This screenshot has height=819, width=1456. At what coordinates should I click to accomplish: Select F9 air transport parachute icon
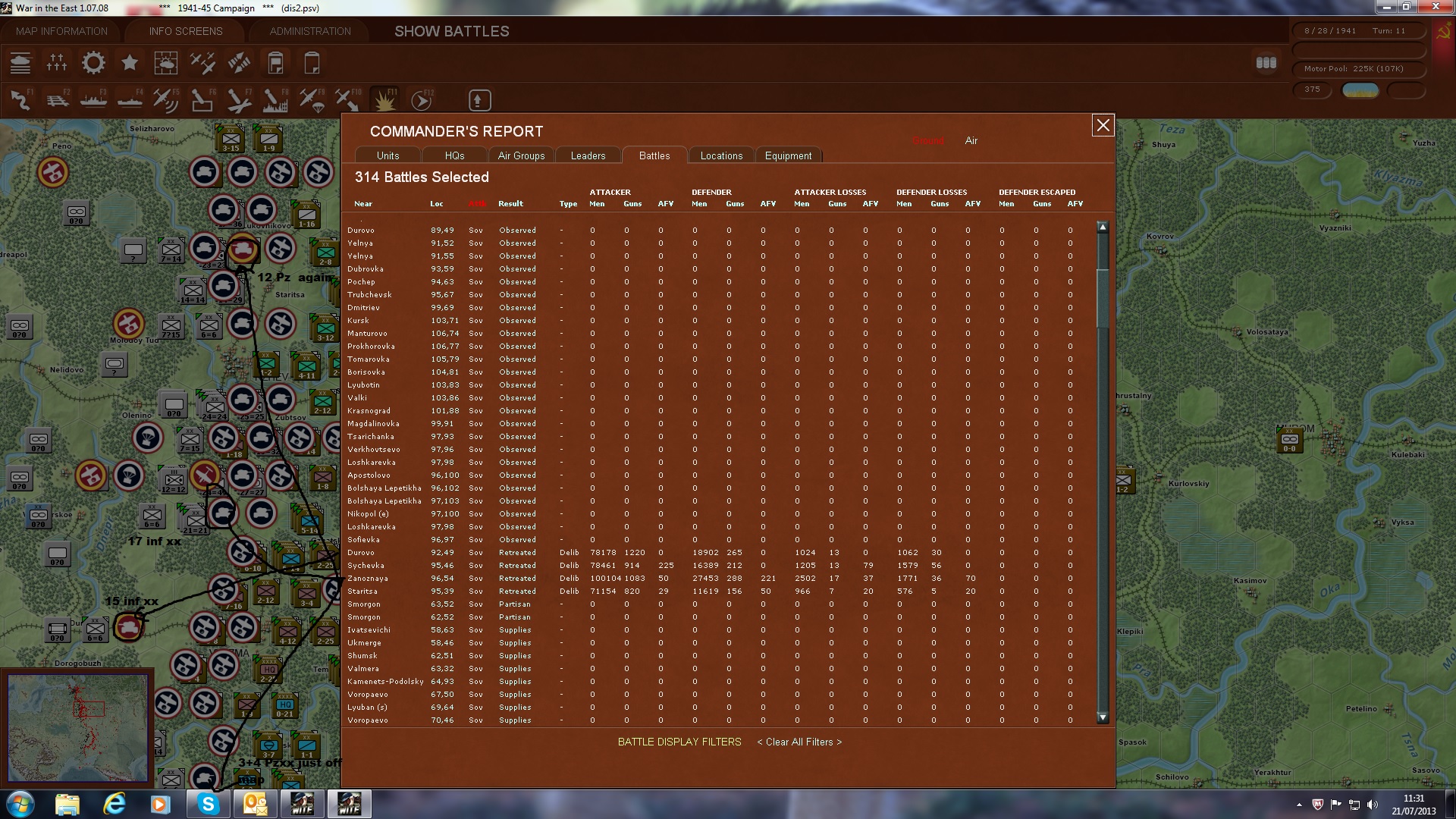coord(312,100)
